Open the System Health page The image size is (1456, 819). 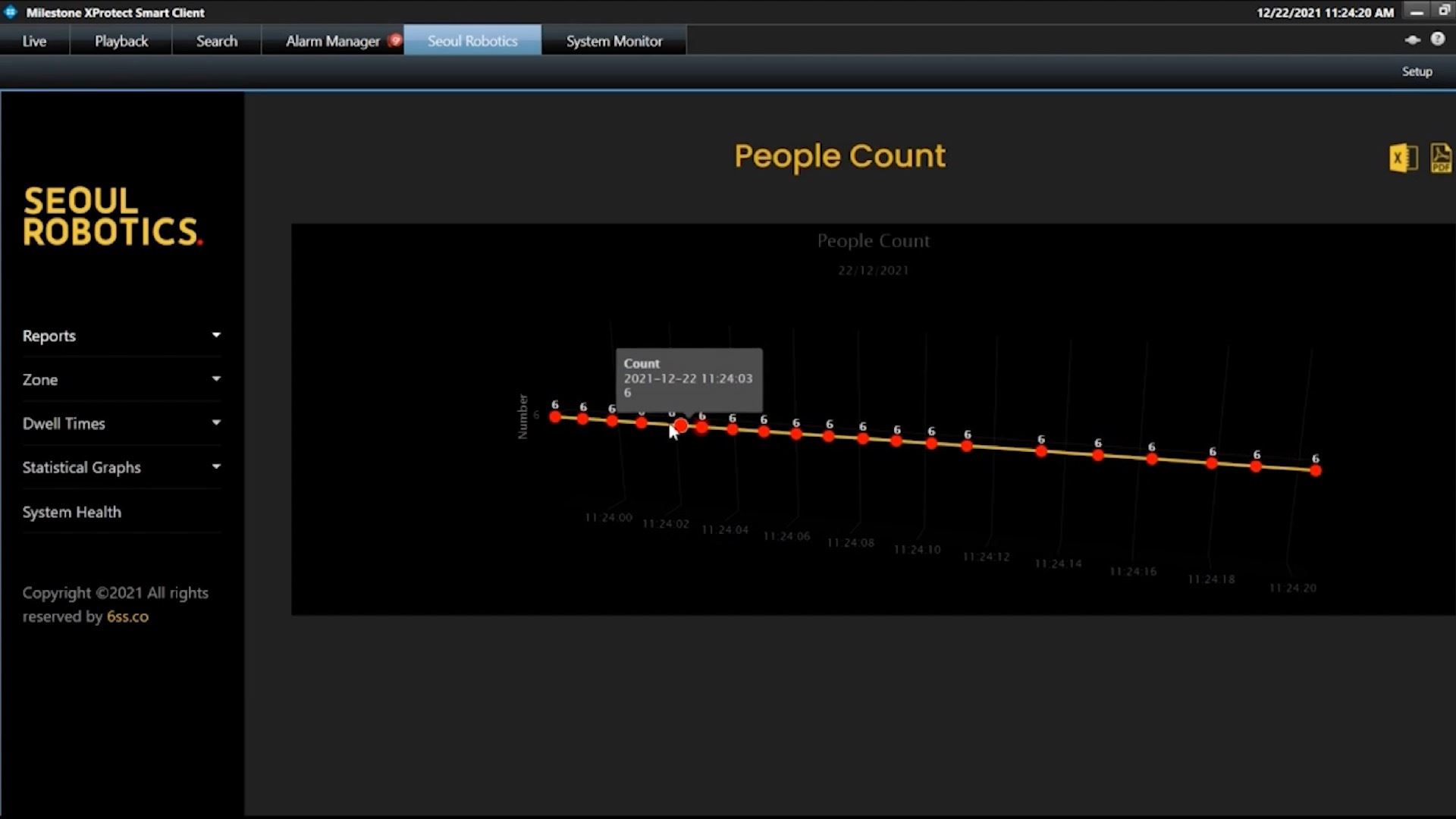pyautogui.click(x=72, y=512)
